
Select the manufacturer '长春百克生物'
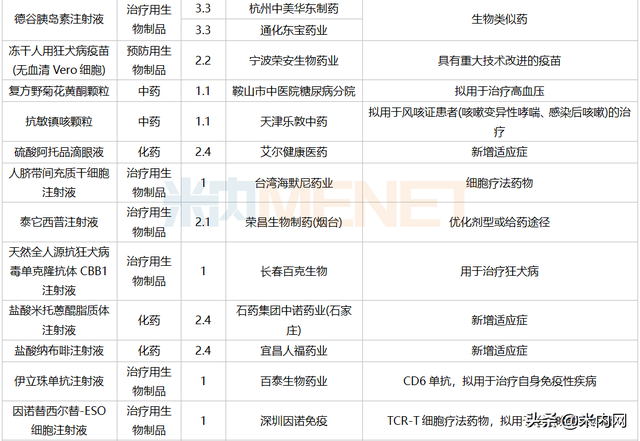click(x=294, y=271)
